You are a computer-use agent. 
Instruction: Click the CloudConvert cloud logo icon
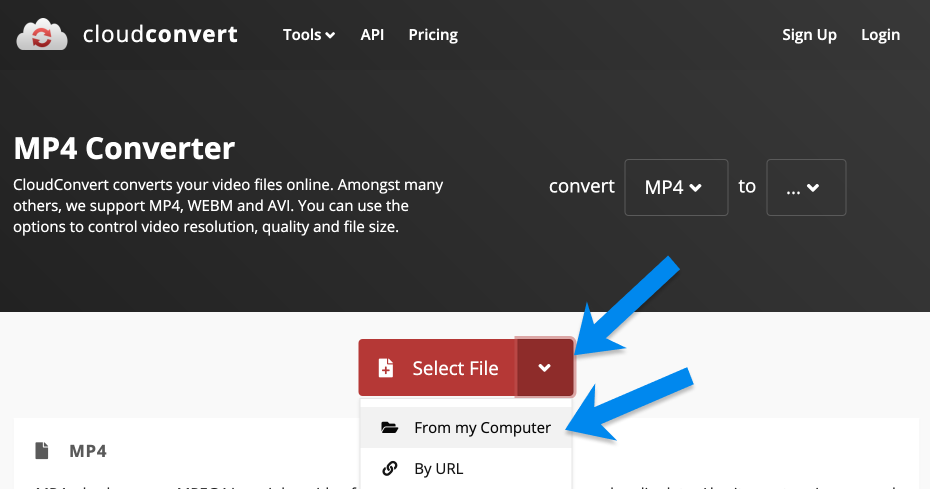pyautogui.click(x=42, y=34)
